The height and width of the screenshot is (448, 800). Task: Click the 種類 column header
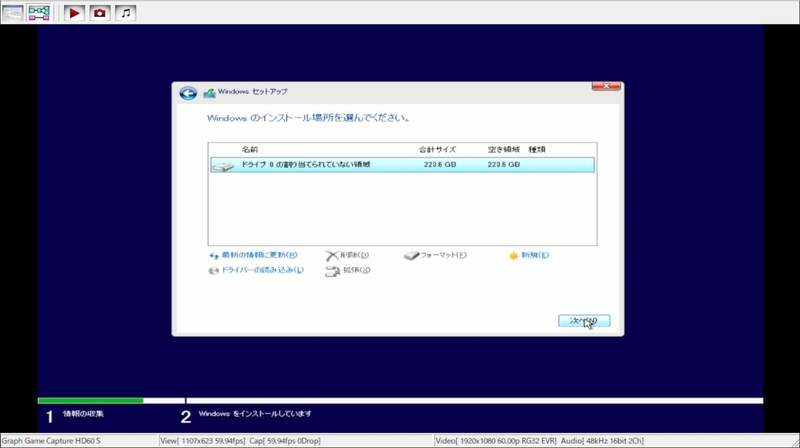pos(537,150)
